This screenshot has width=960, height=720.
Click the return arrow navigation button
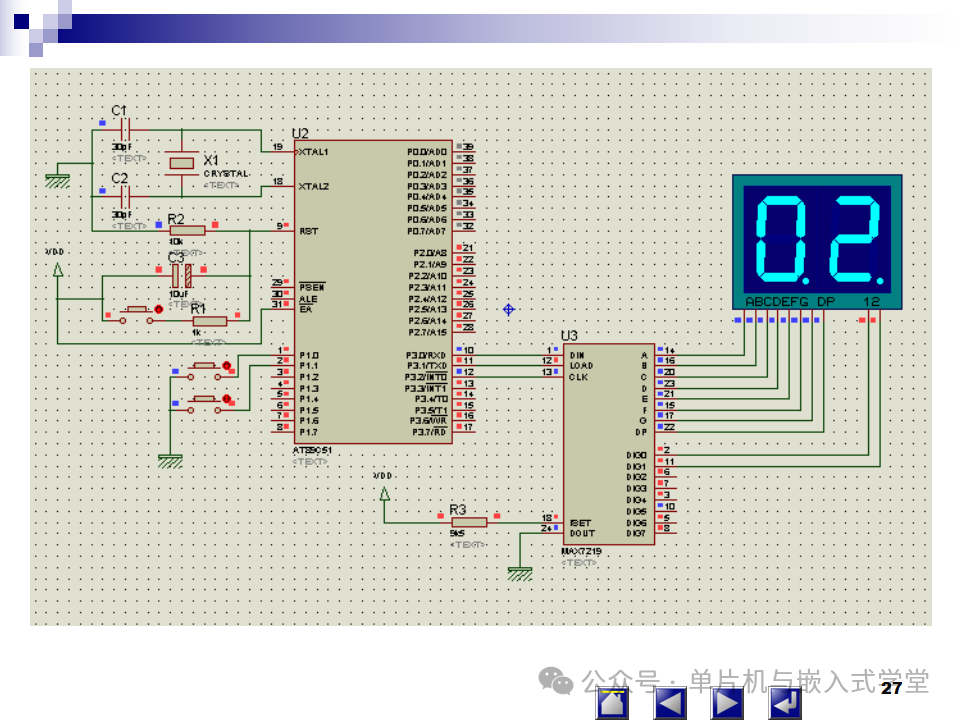click(785, 703)
